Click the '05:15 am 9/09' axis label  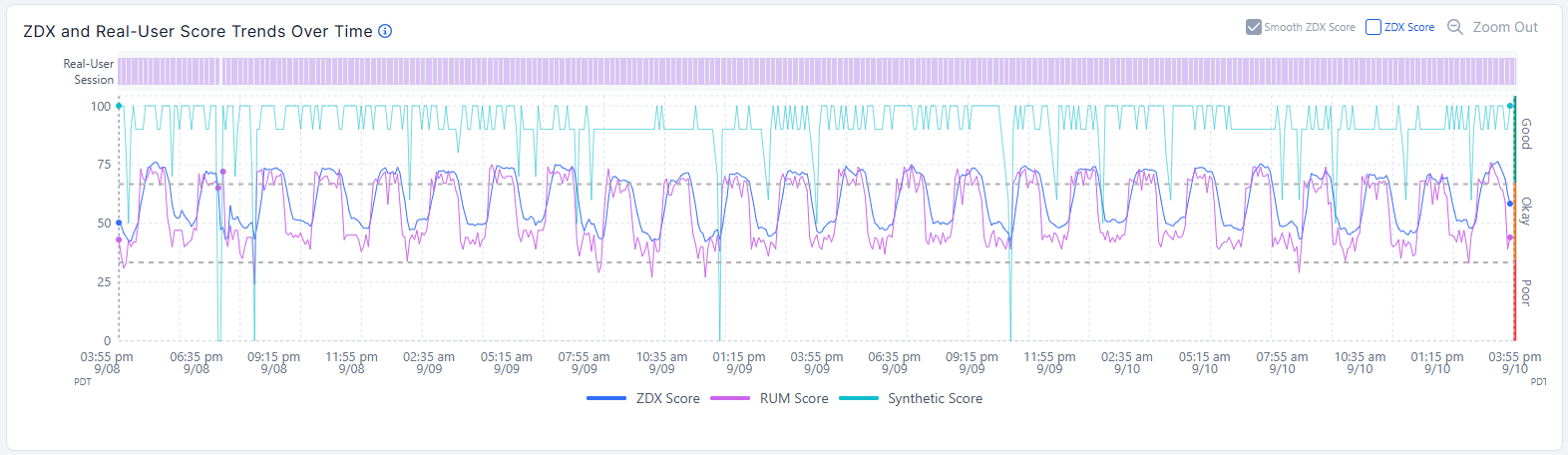(x=507, y=362)
